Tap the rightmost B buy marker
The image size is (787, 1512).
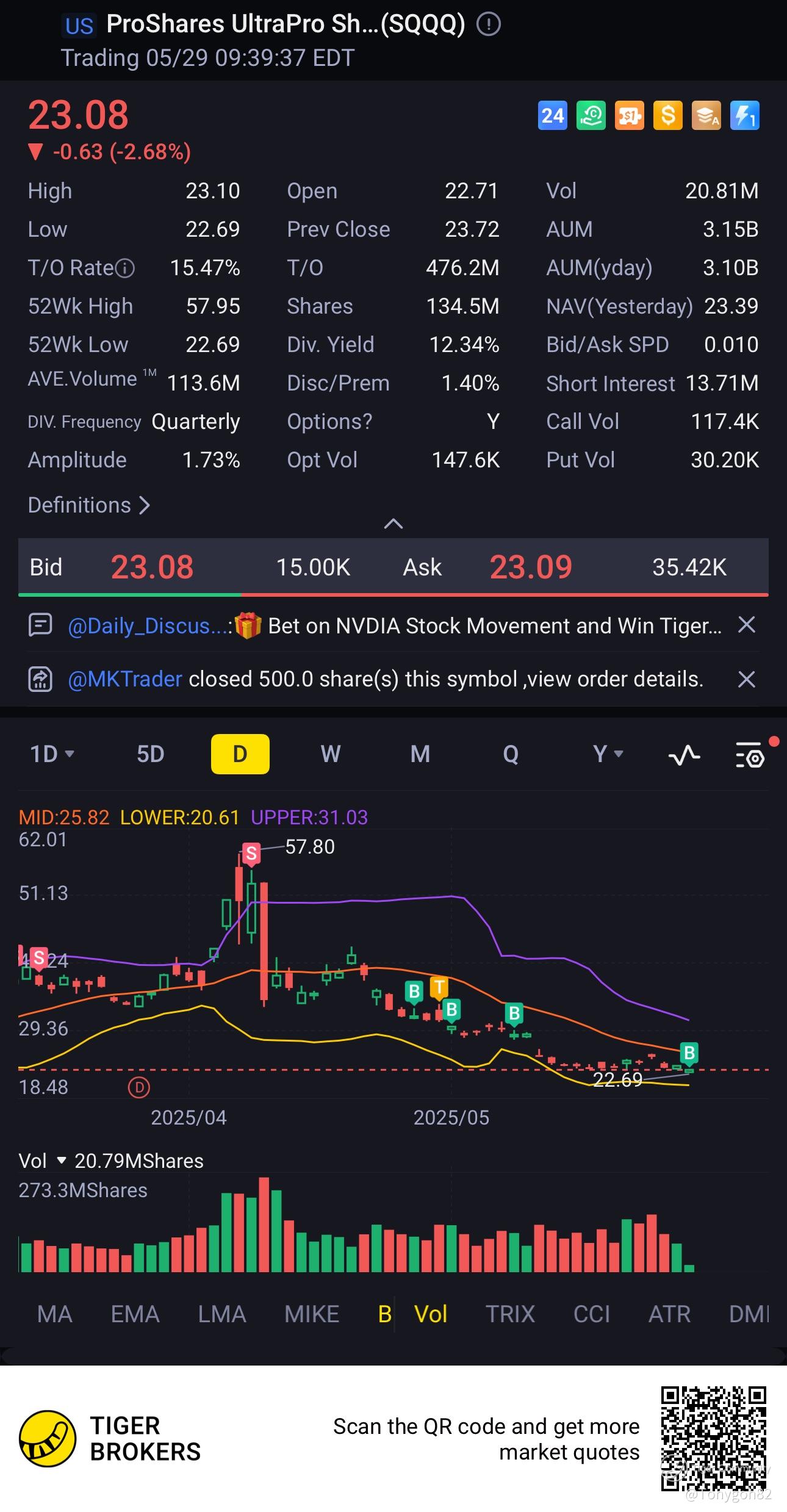coord(689,1053)
